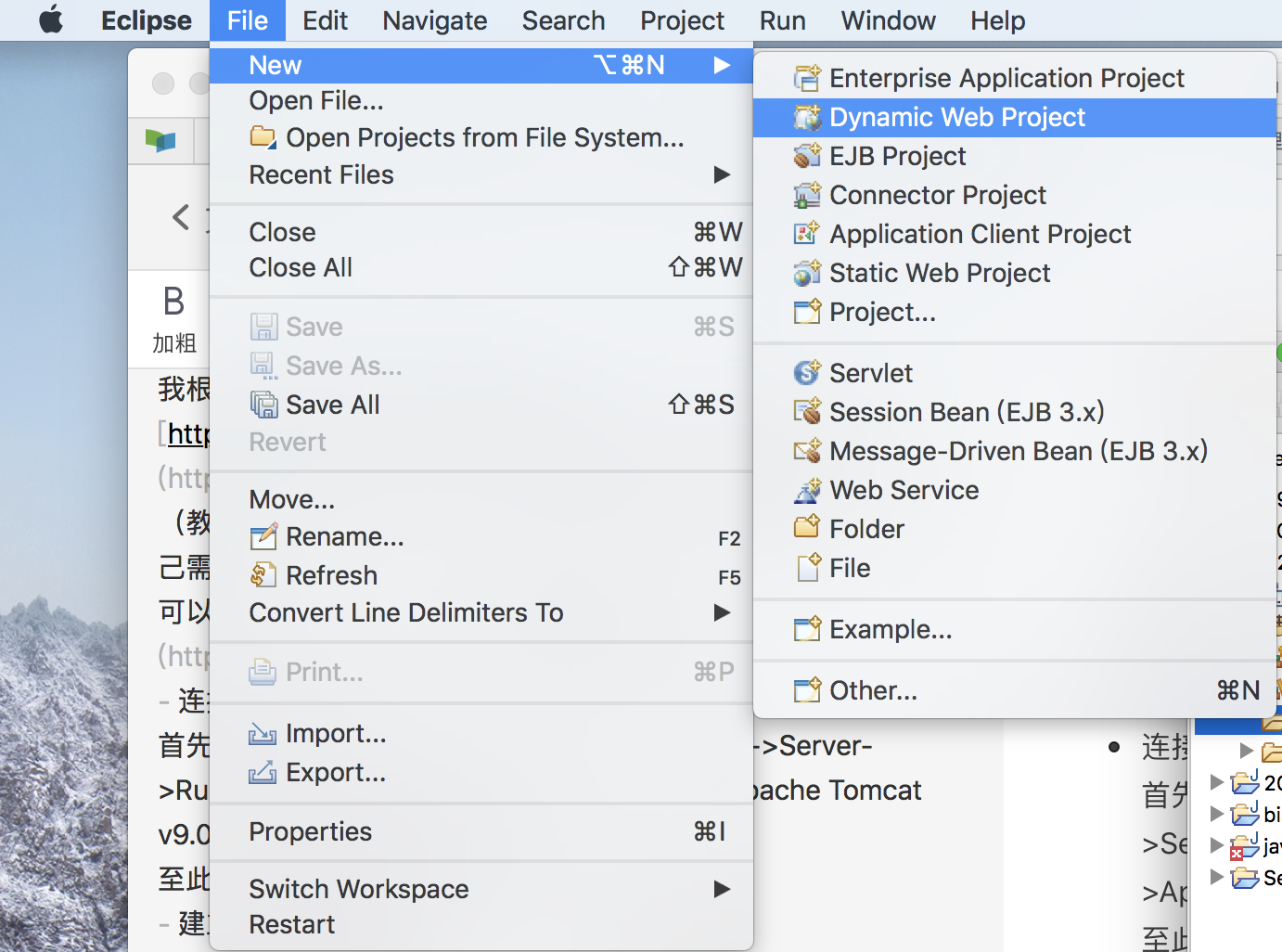Click the Refresh icon
Viewport: 1282px width, 952px height.
pos(263,575)
